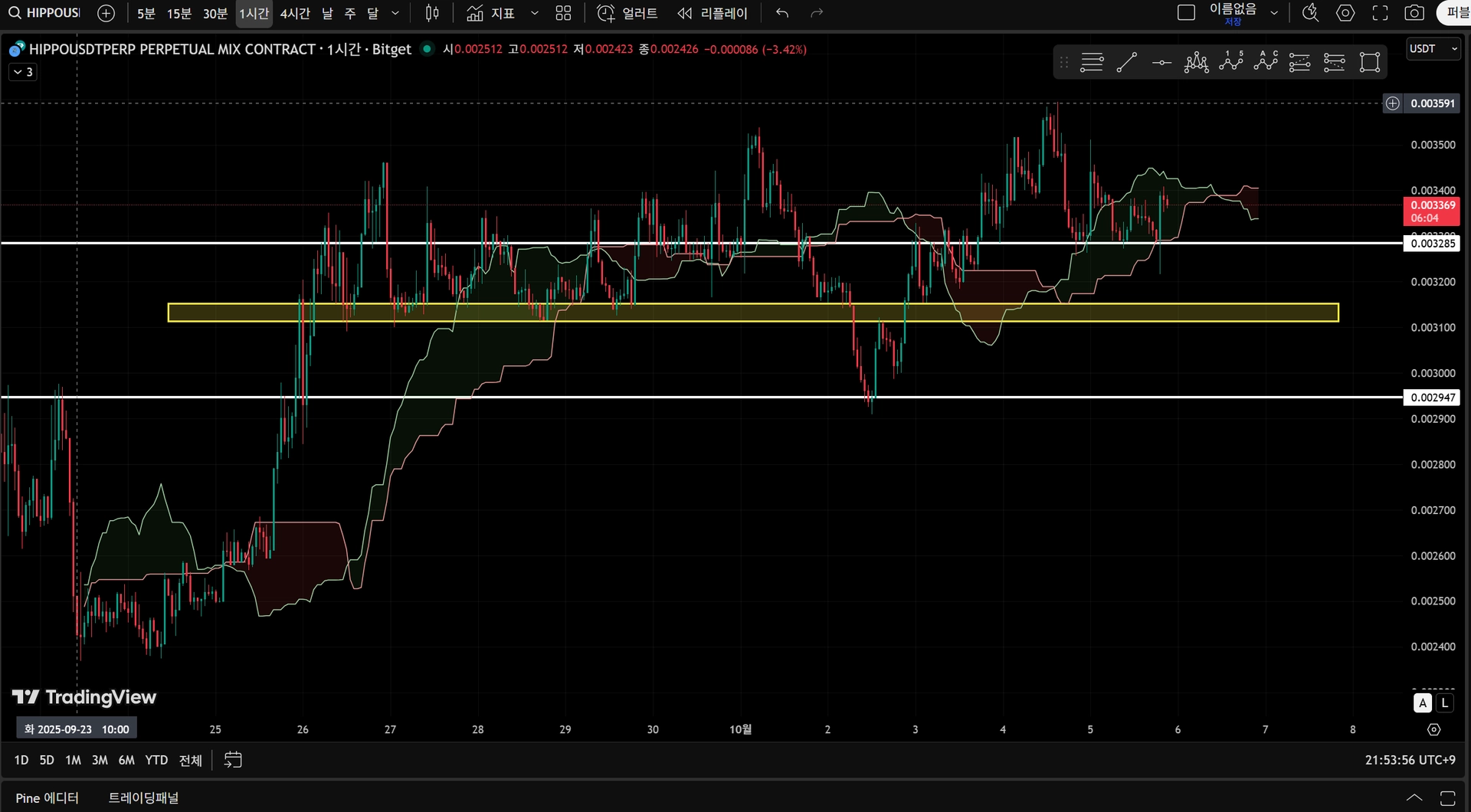Open chart settings hexagon icon
The height and width of the screenshot is (812, 1471).
tap(1345, 13)
